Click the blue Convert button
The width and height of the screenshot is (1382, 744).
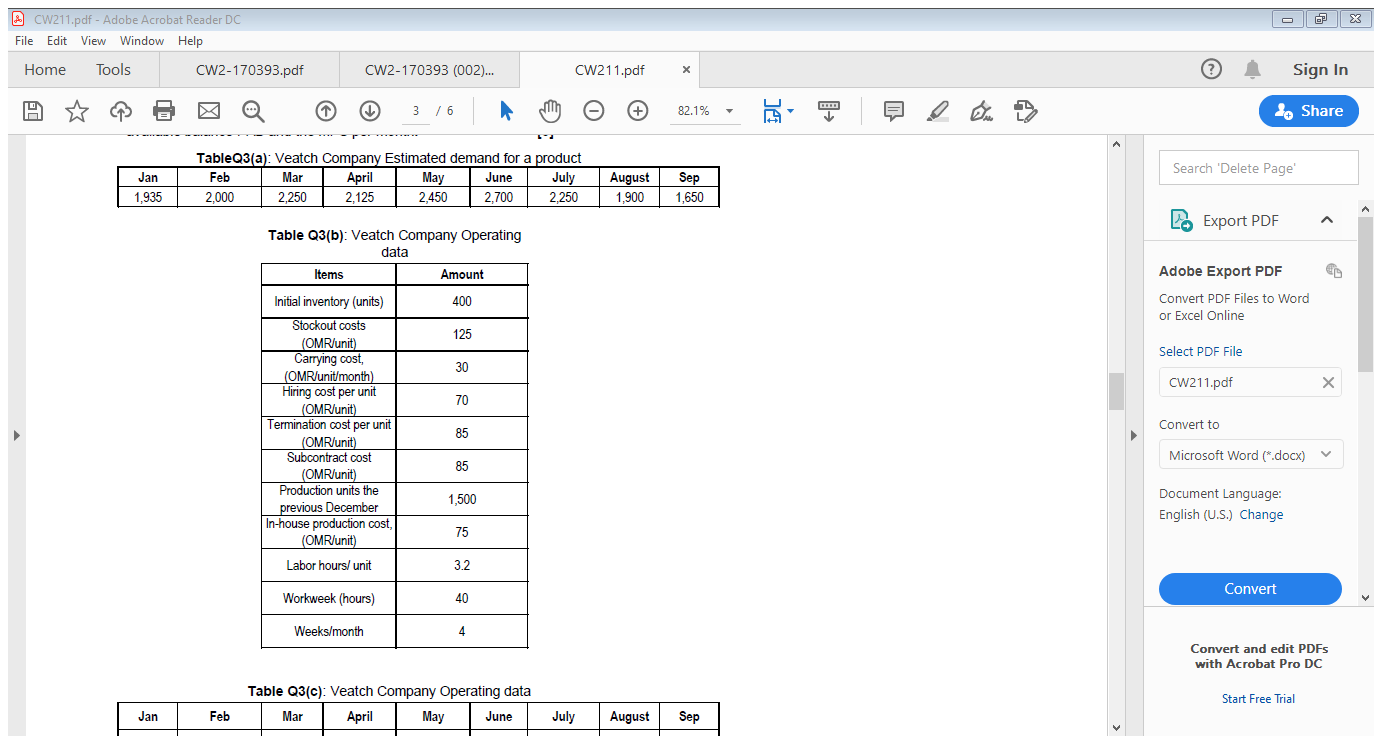point(1250,589)
